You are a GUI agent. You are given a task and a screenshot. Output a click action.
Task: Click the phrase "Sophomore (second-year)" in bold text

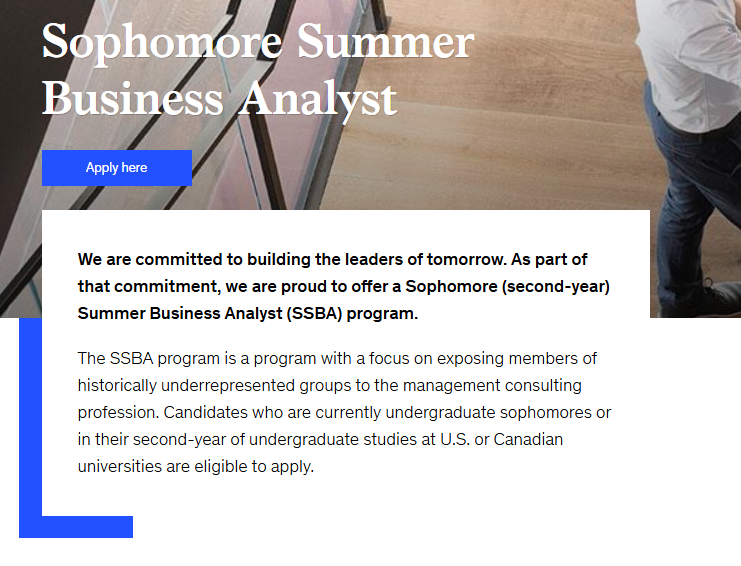[x=508, y=287]
